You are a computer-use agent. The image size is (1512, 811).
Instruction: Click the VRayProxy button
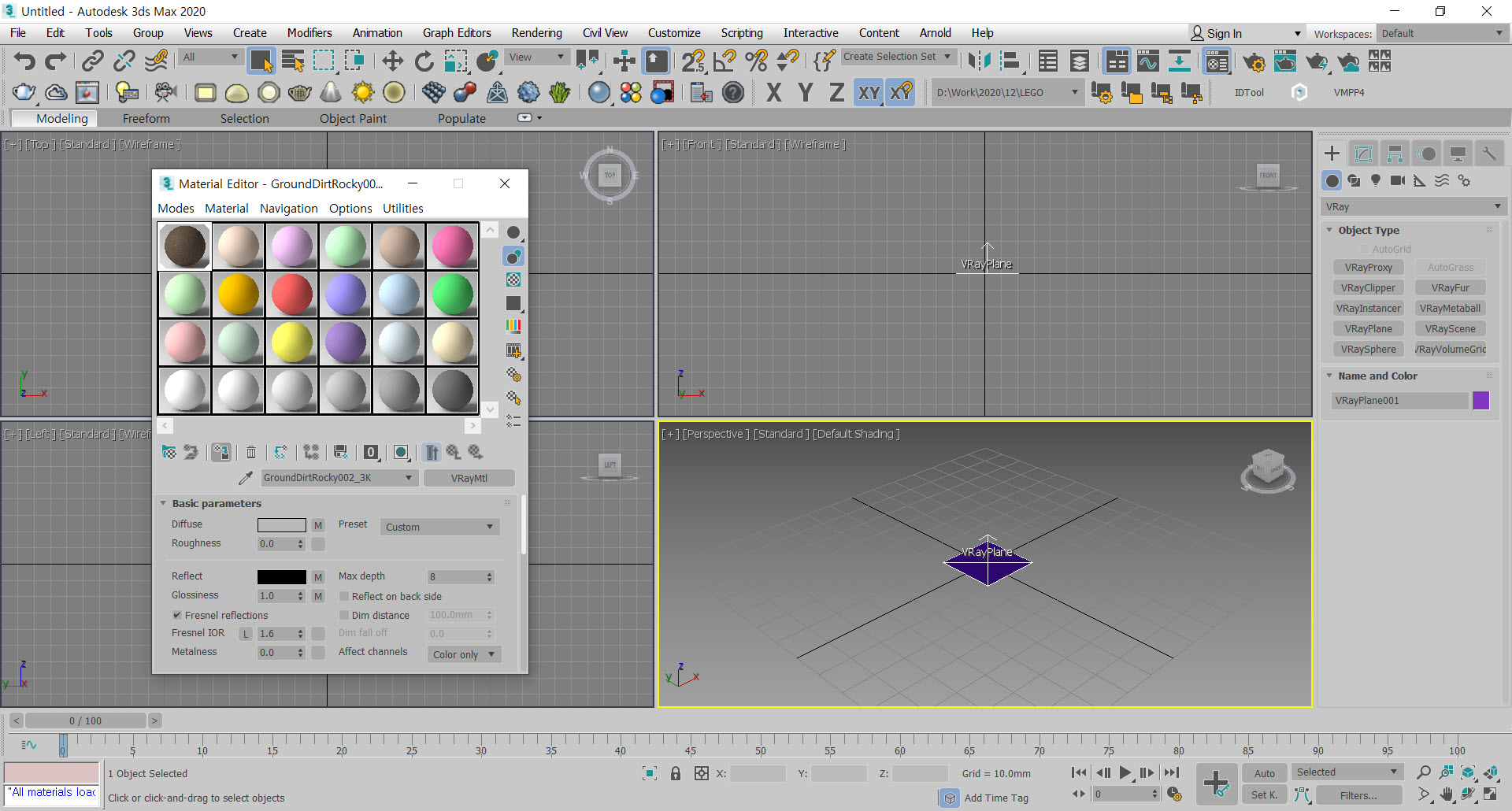(x=1368, y=268)
